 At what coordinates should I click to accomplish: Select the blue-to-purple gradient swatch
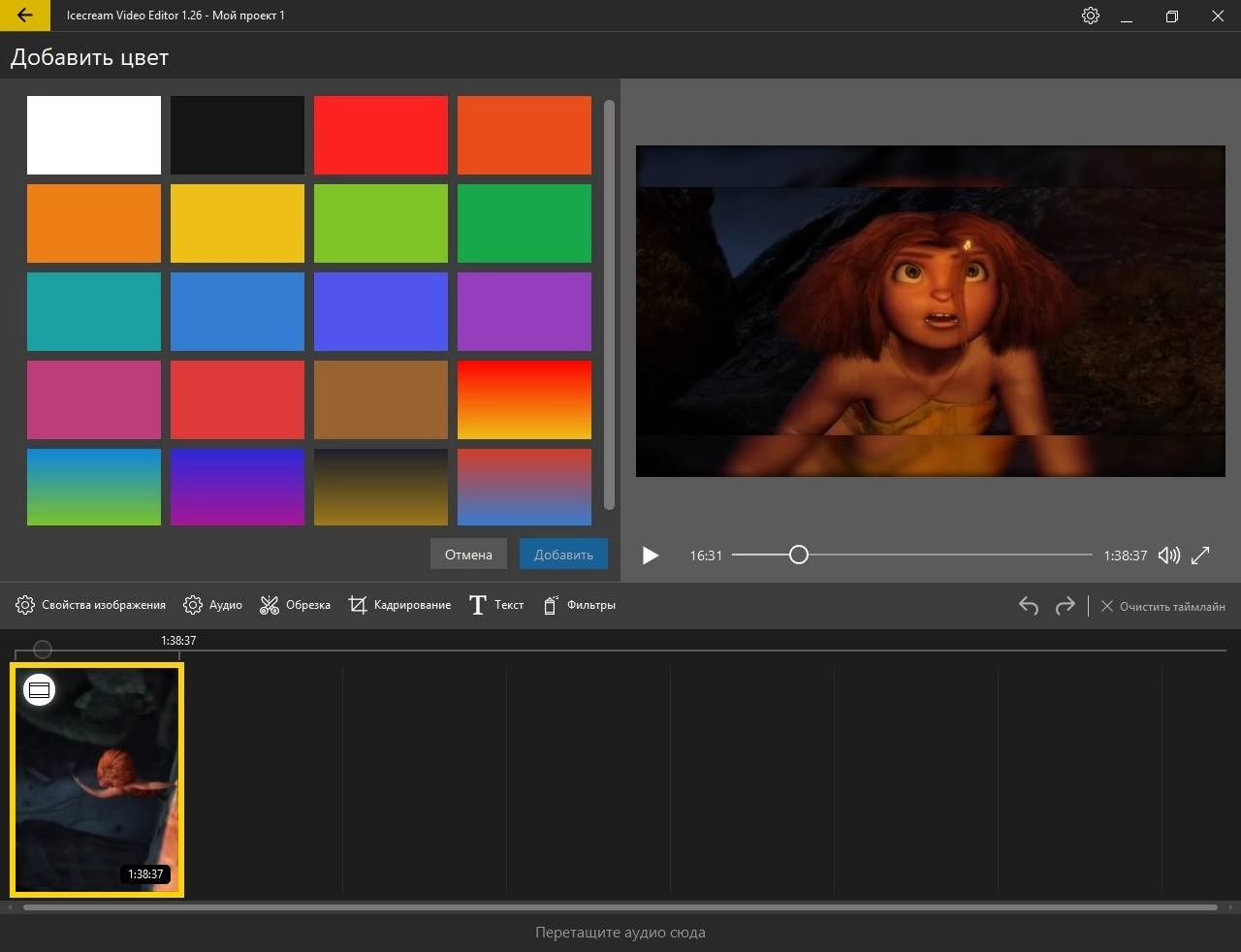pos(238,487)
